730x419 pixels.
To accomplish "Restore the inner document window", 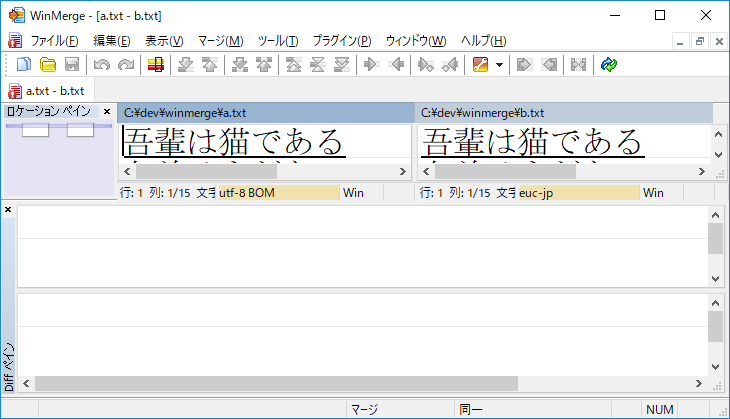I will pos(699,41).
